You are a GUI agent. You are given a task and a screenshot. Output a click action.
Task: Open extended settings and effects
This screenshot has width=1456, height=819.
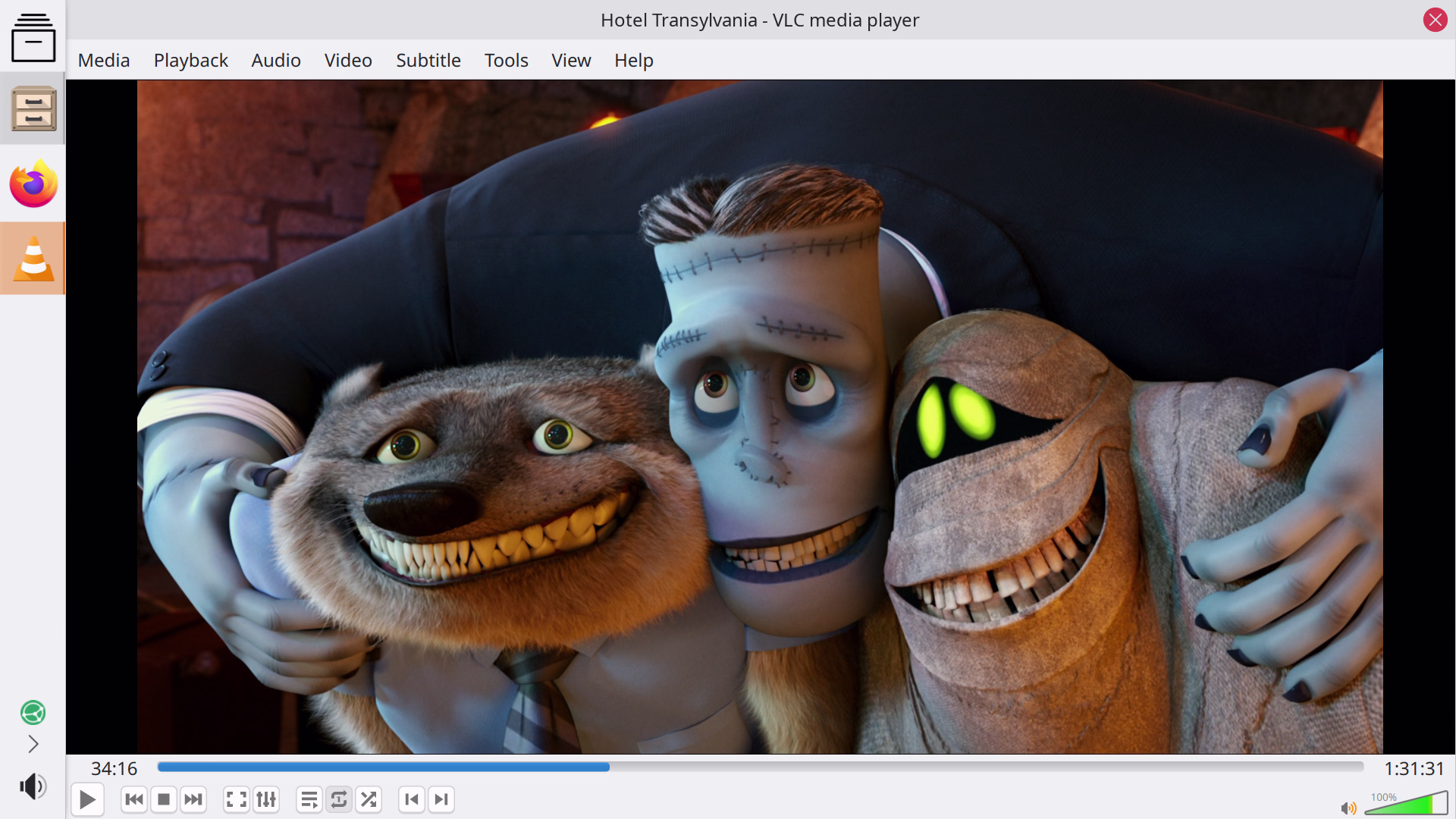click(x=266, y=799)
